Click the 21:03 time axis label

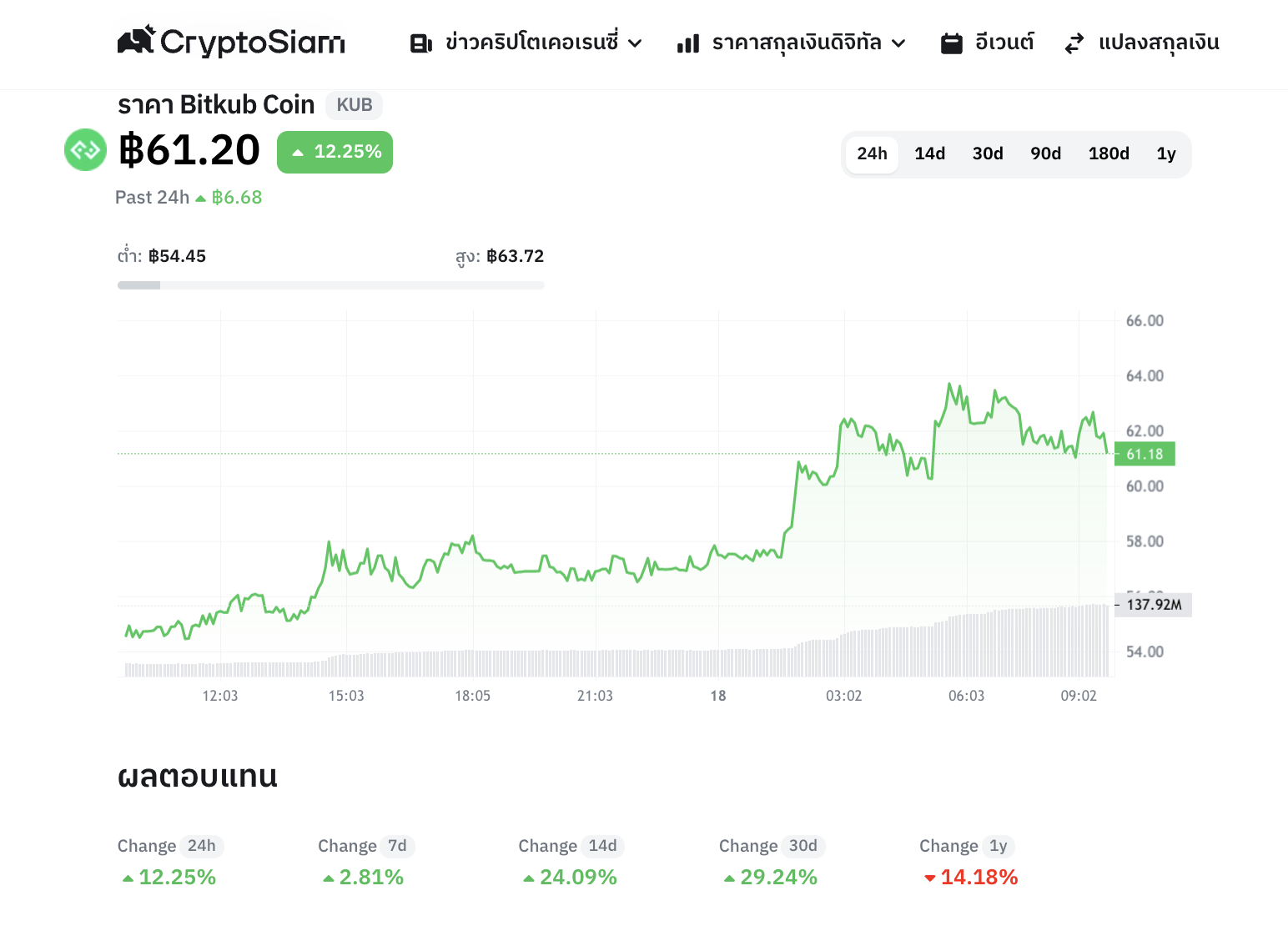tap(595, 696)
